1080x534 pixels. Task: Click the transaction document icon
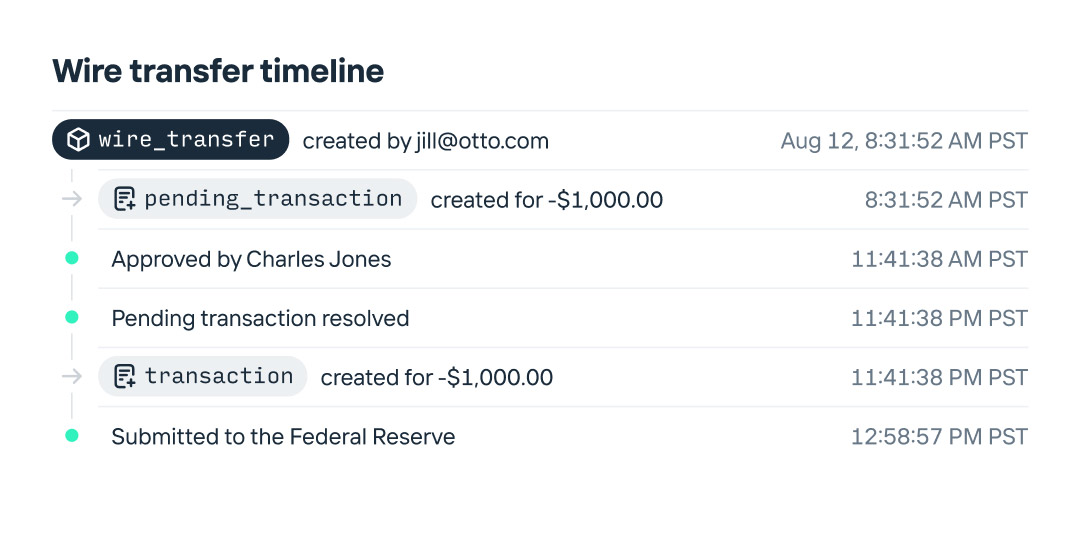[125, 377]
